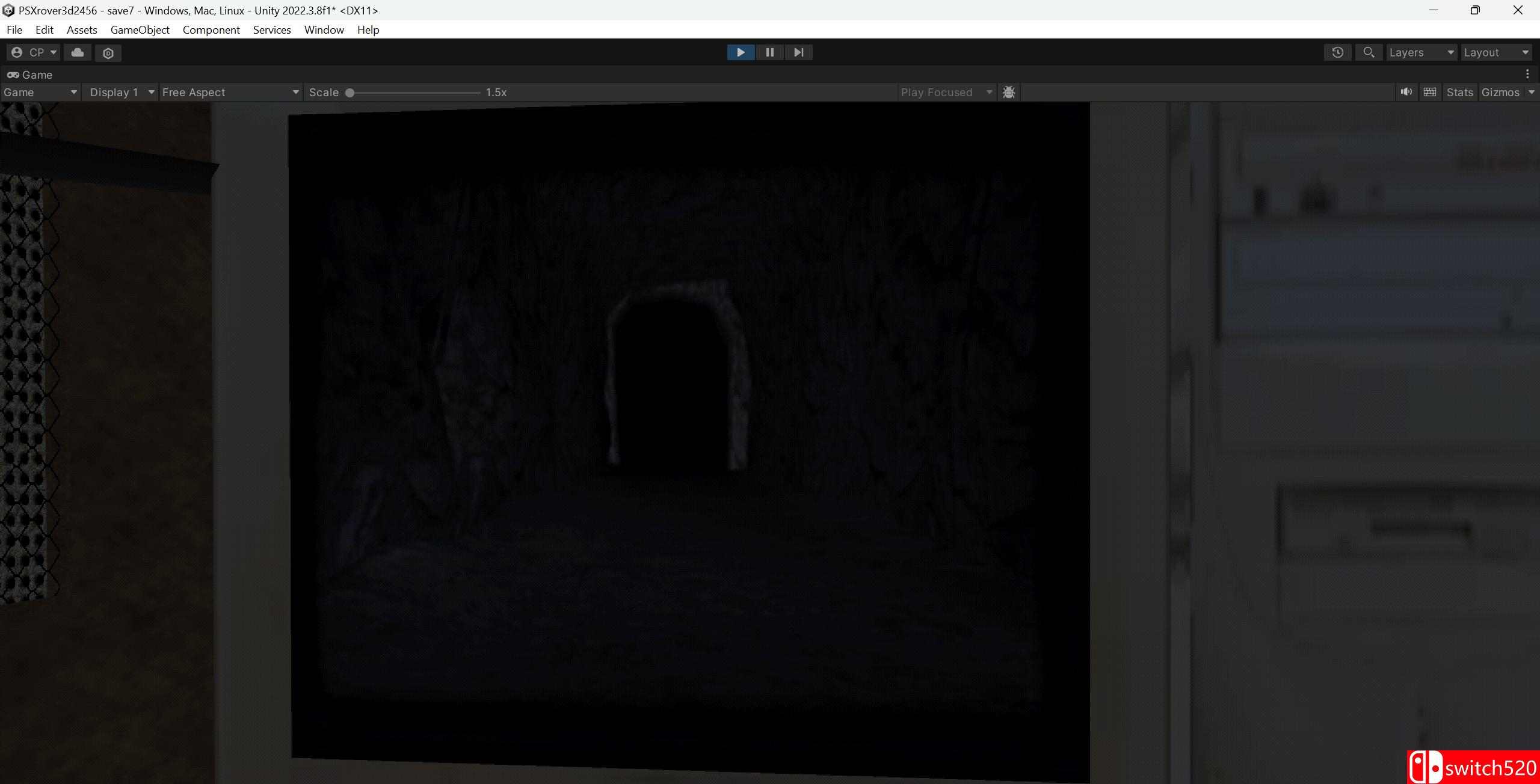Screen dimensions: 1540x784
Task: Mute audio in Game view
Action: (x=1406, y=92)
